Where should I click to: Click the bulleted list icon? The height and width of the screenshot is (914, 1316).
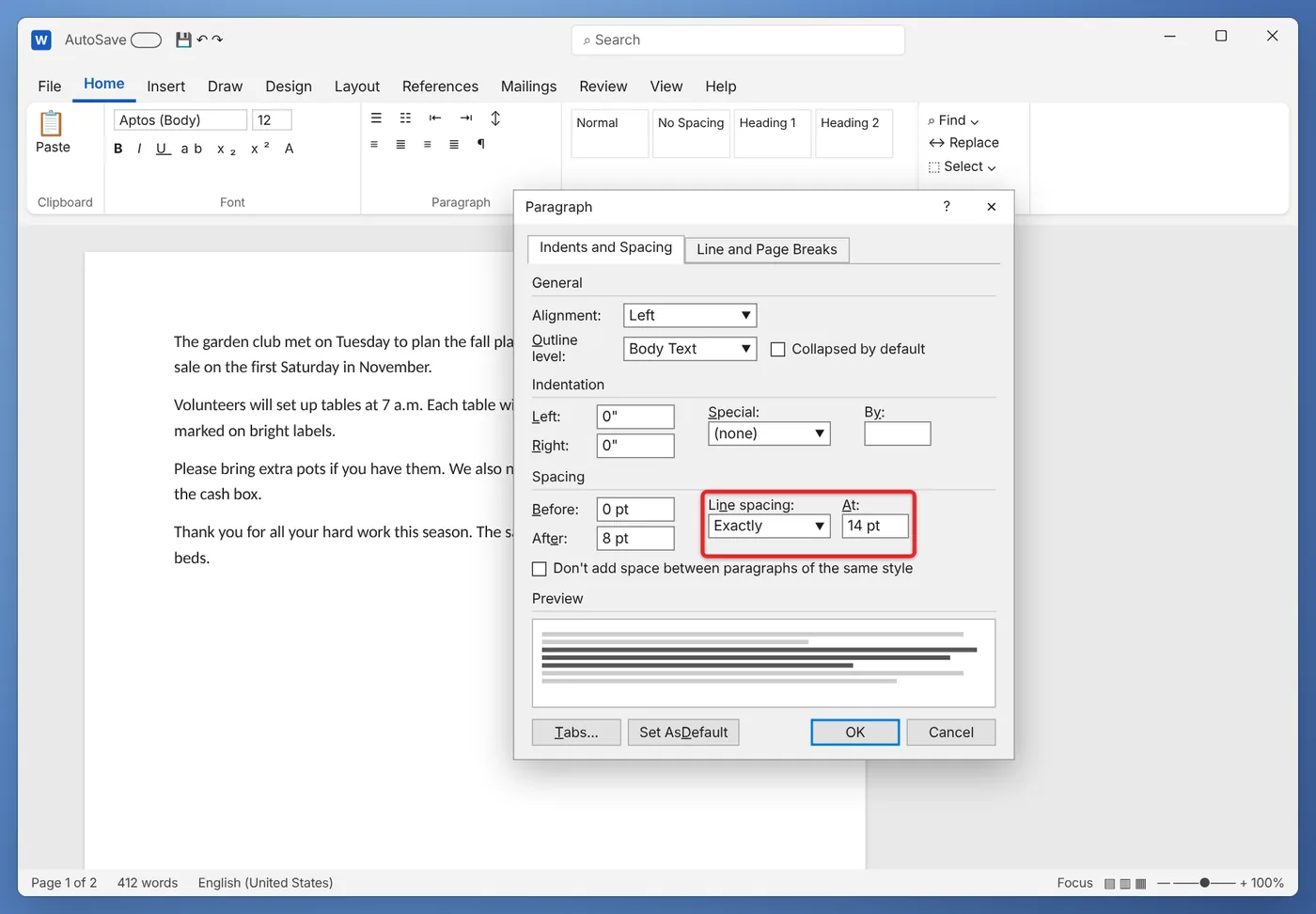376,118
